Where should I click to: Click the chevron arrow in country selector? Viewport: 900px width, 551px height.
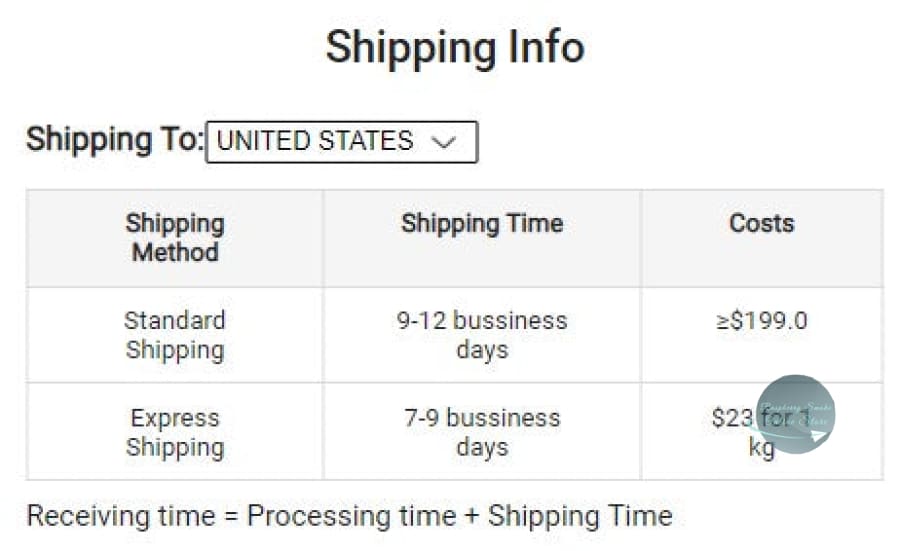pyautogui.click(x=442, y=142)
